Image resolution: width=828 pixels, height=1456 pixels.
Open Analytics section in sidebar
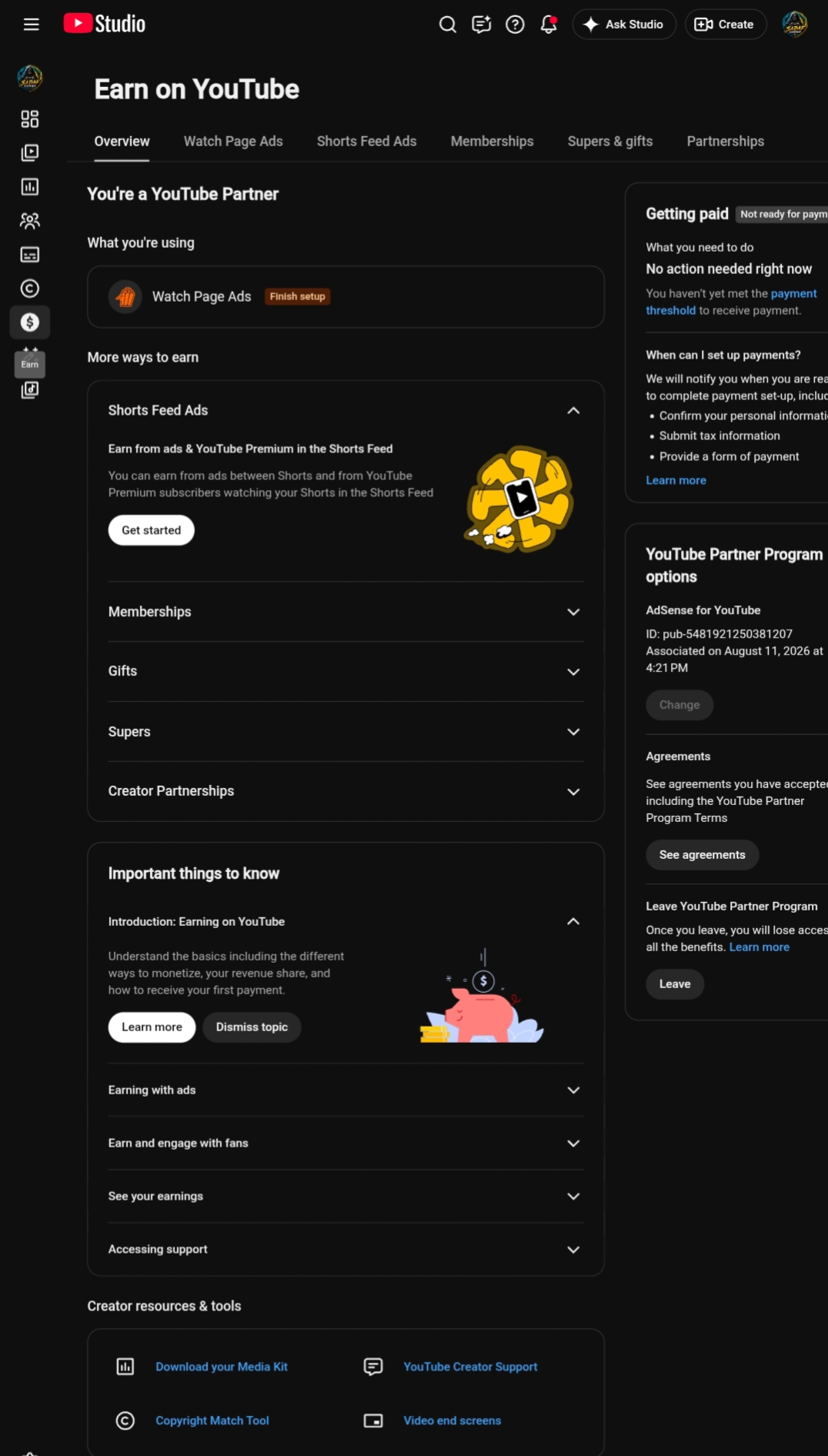pos(30,186)
